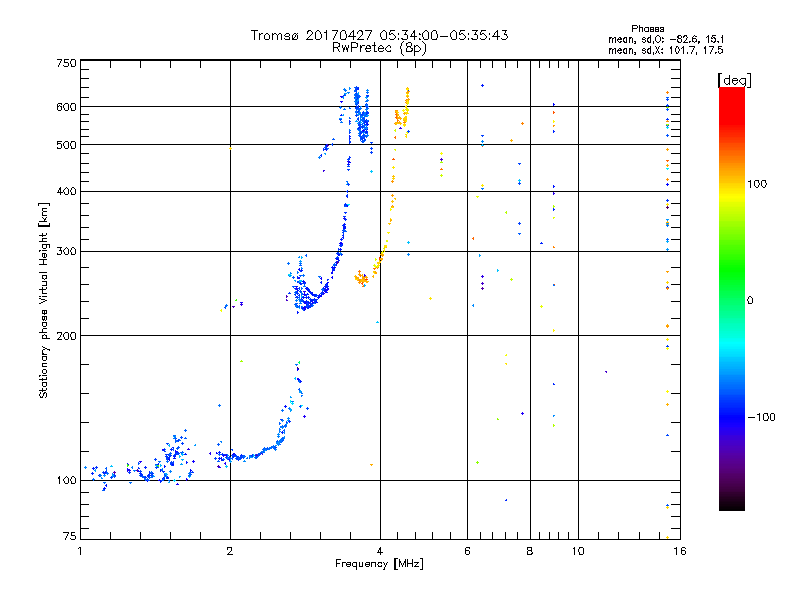The width and height of the screenshot is (800, 600).
Task: Click the orange echo cluster near 260 km
Action: click(361, 279)
